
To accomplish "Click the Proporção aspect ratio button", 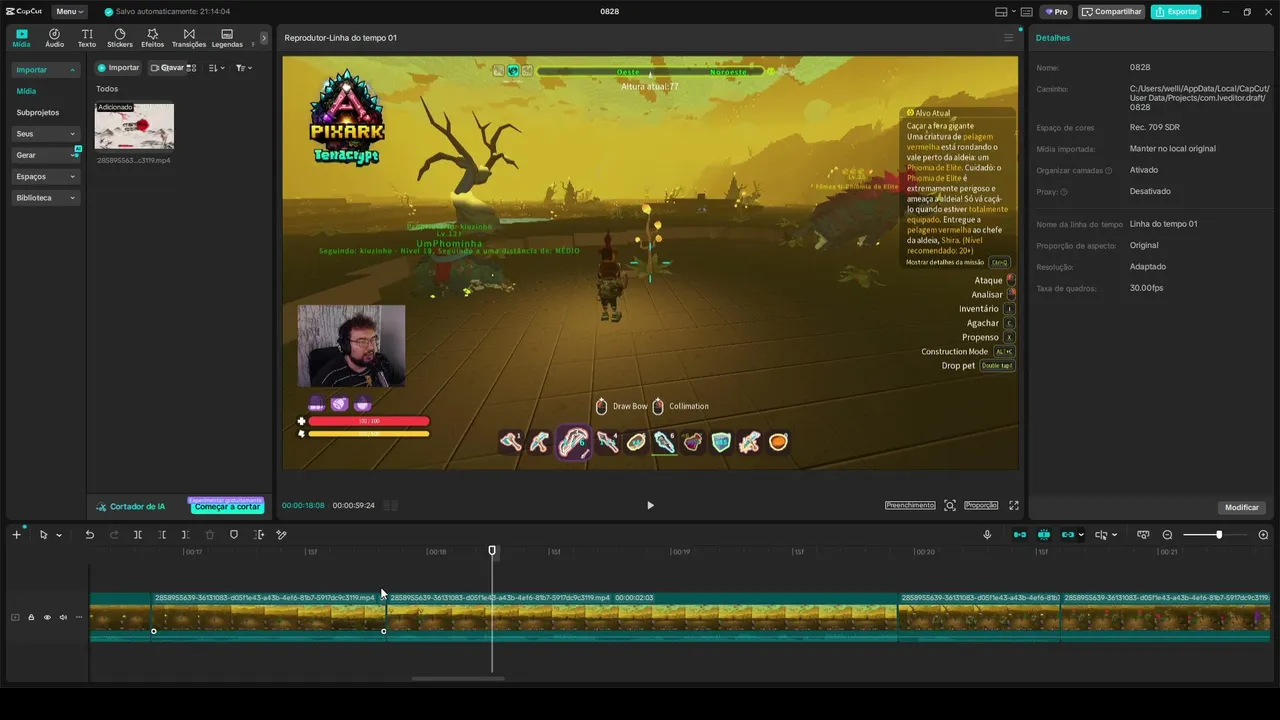I will (x=981, y=506).
